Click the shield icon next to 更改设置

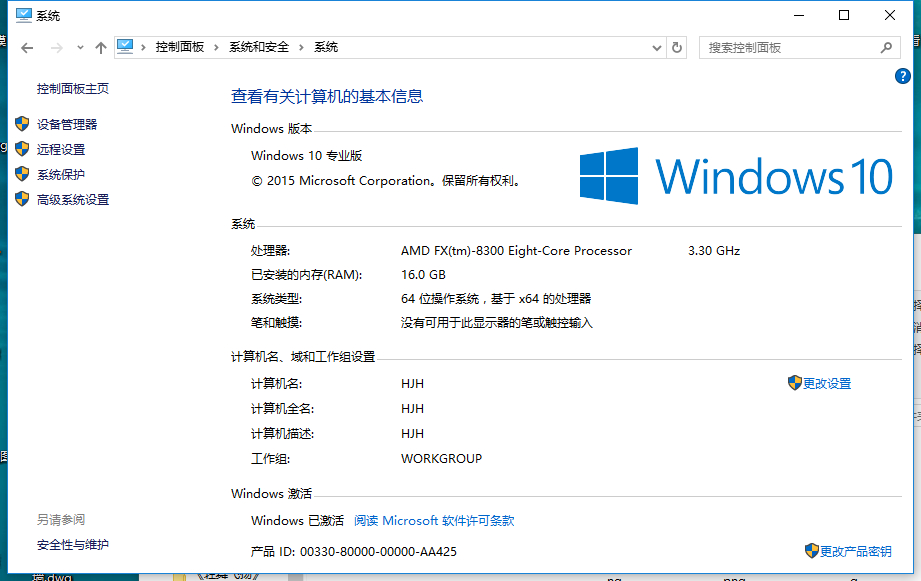795,383
